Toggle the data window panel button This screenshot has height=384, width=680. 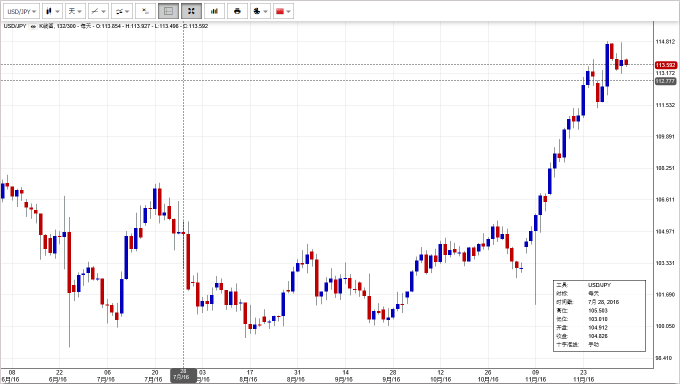click(168, 11)
